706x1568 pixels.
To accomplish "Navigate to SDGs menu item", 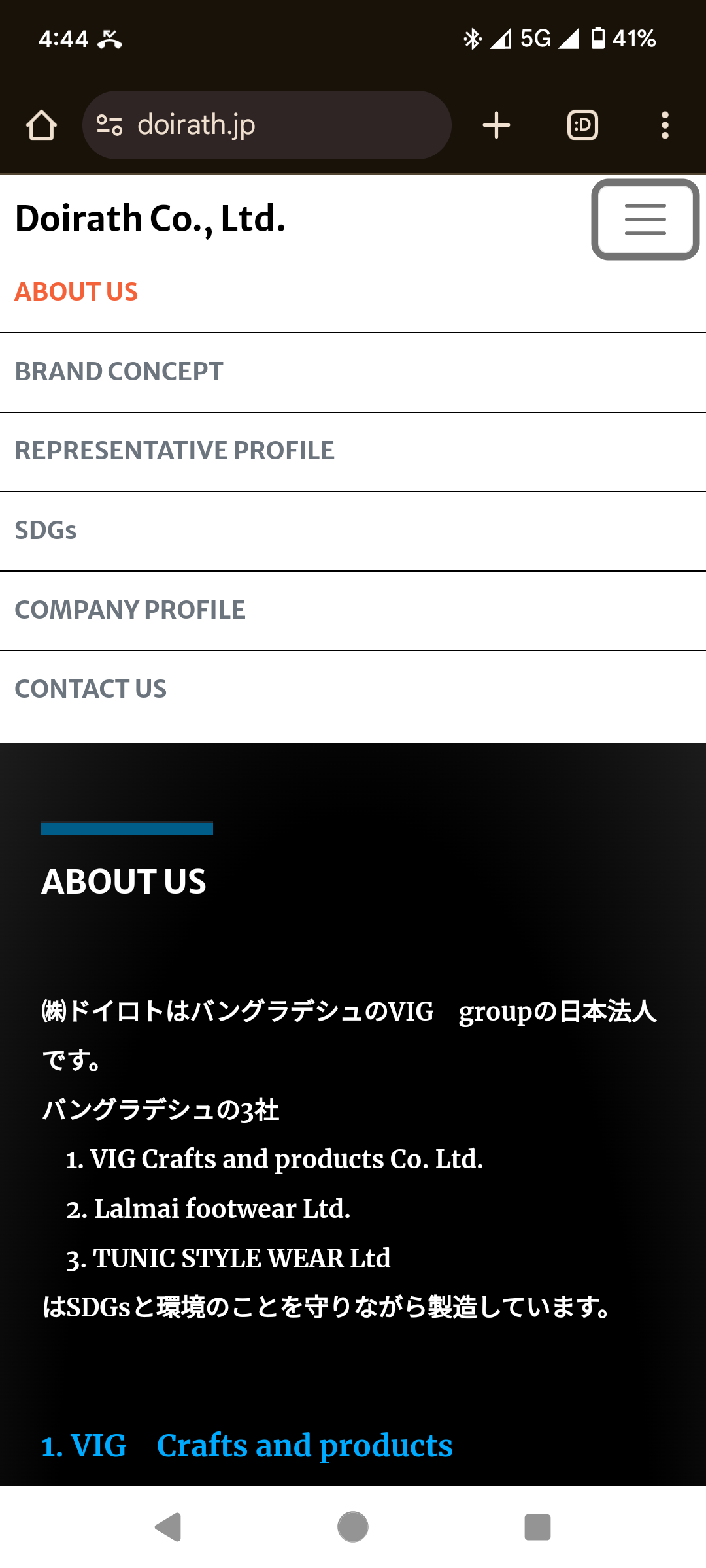I will 46,531.
